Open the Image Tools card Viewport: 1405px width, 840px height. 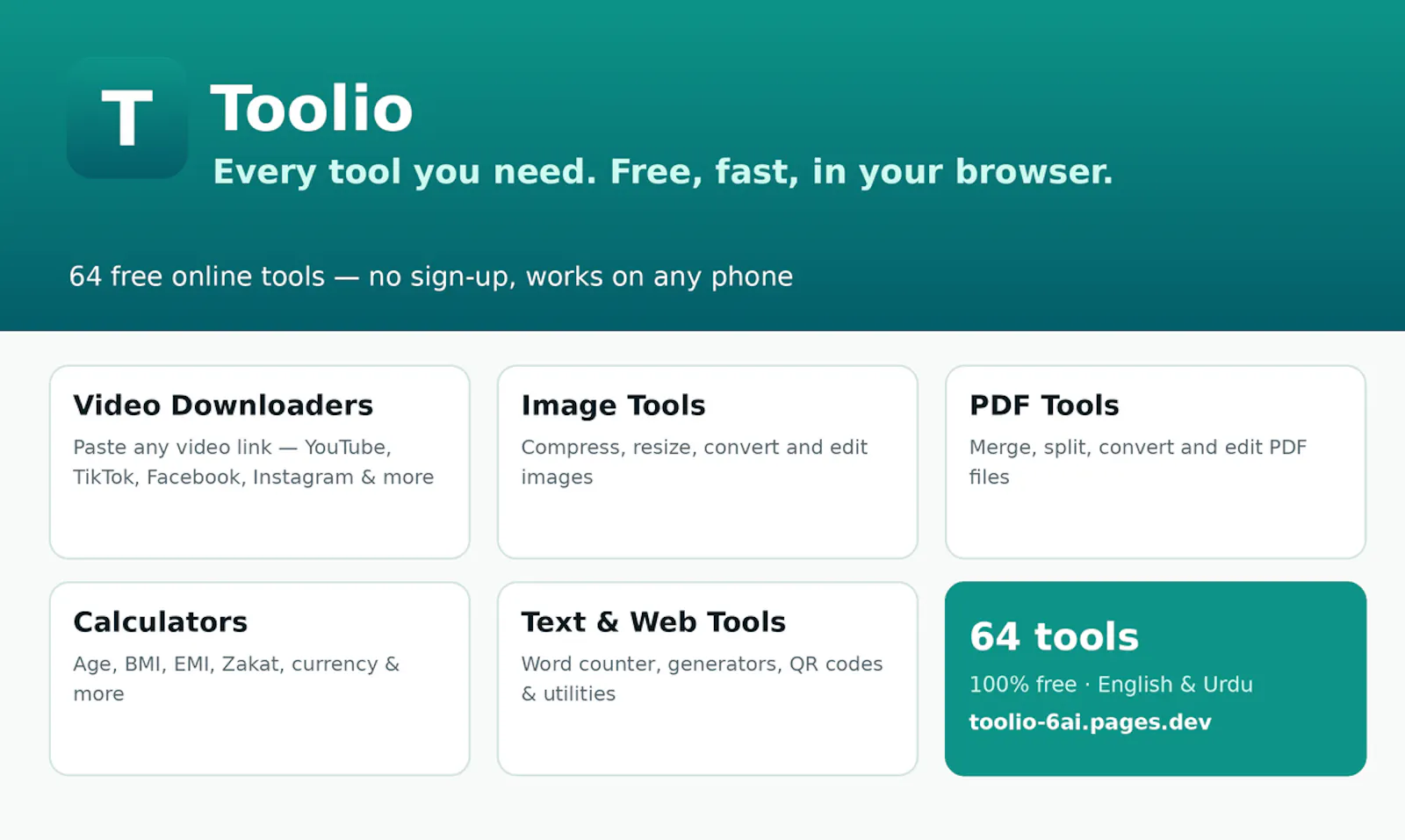tap(708, 462)
